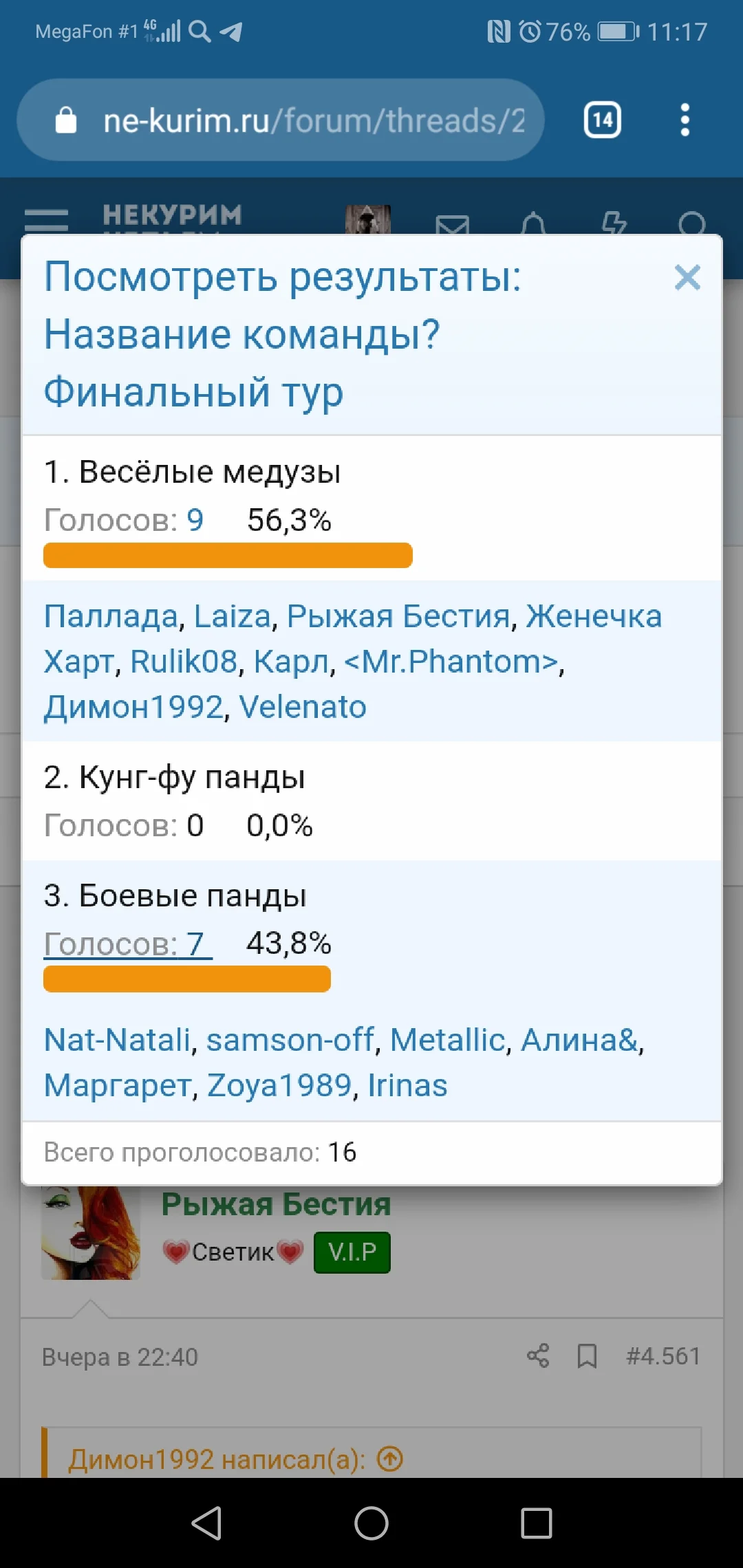Open the notifications bell
The height and width of the screenshot is (1568, 743).
(x=534, y=224)
